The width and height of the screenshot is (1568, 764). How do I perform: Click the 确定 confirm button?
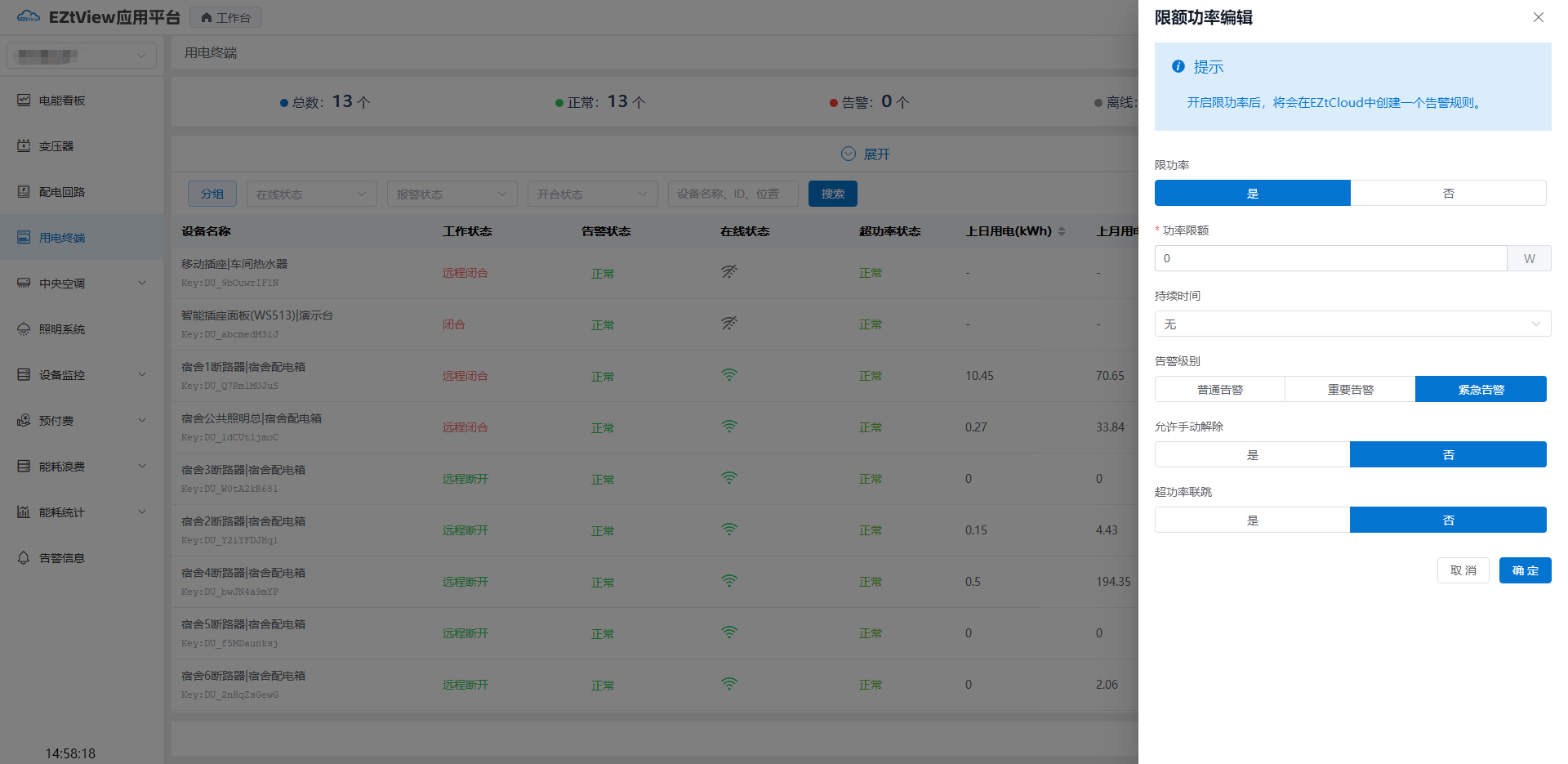(1525, 570)
